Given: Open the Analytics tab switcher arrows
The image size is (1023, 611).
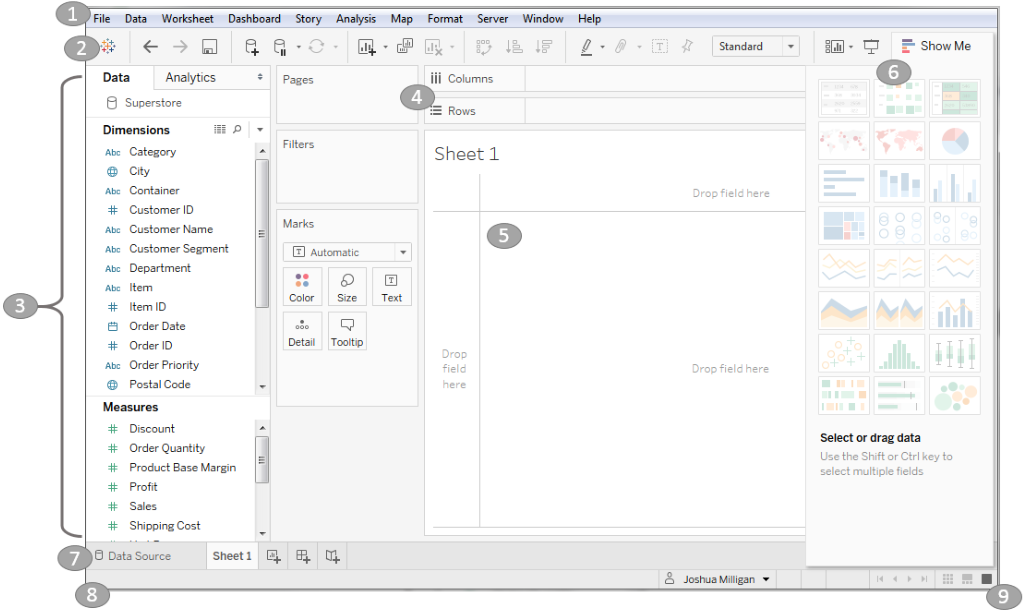Looking at the screenshot, I should point(260,77).
